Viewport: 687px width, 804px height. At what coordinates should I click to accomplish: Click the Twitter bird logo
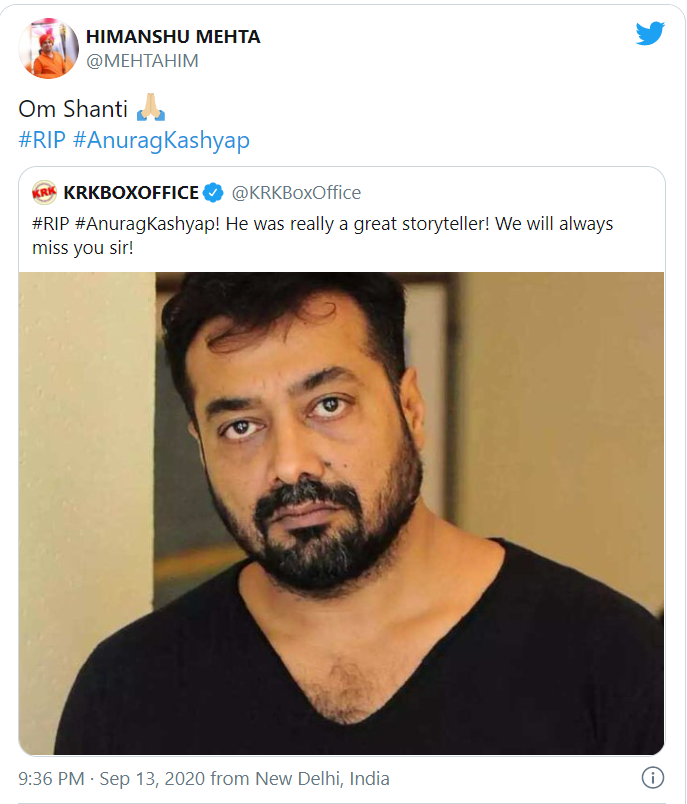tap(650, 34)
